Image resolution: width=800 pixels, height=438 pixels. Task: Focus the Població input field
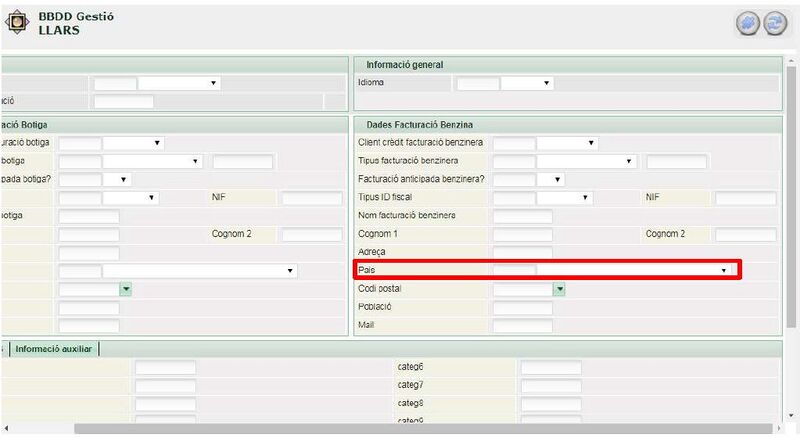point(522,307)
